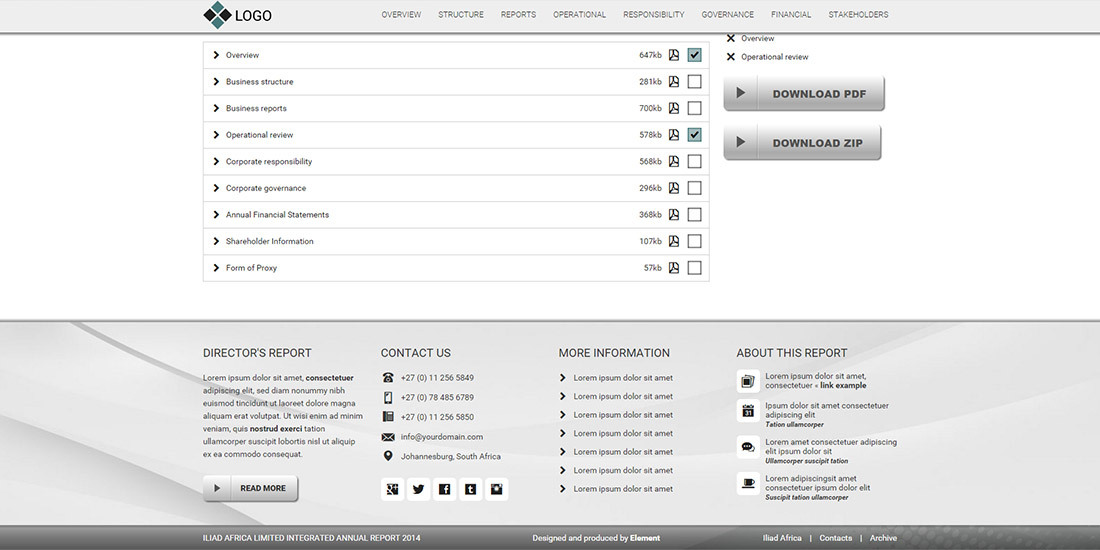
Task: Click the Google Plus social icon
Action: [x=392, y=489]
